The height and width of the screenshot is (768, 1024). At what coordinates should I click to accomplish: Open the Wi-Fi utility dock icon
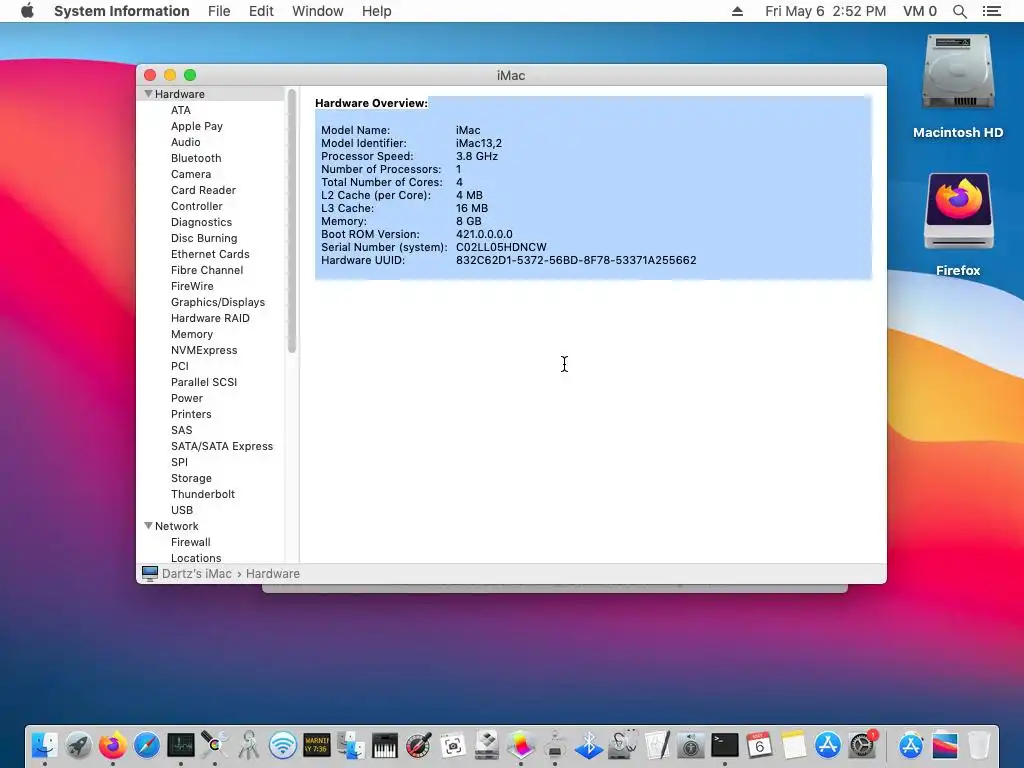point(282,745)
